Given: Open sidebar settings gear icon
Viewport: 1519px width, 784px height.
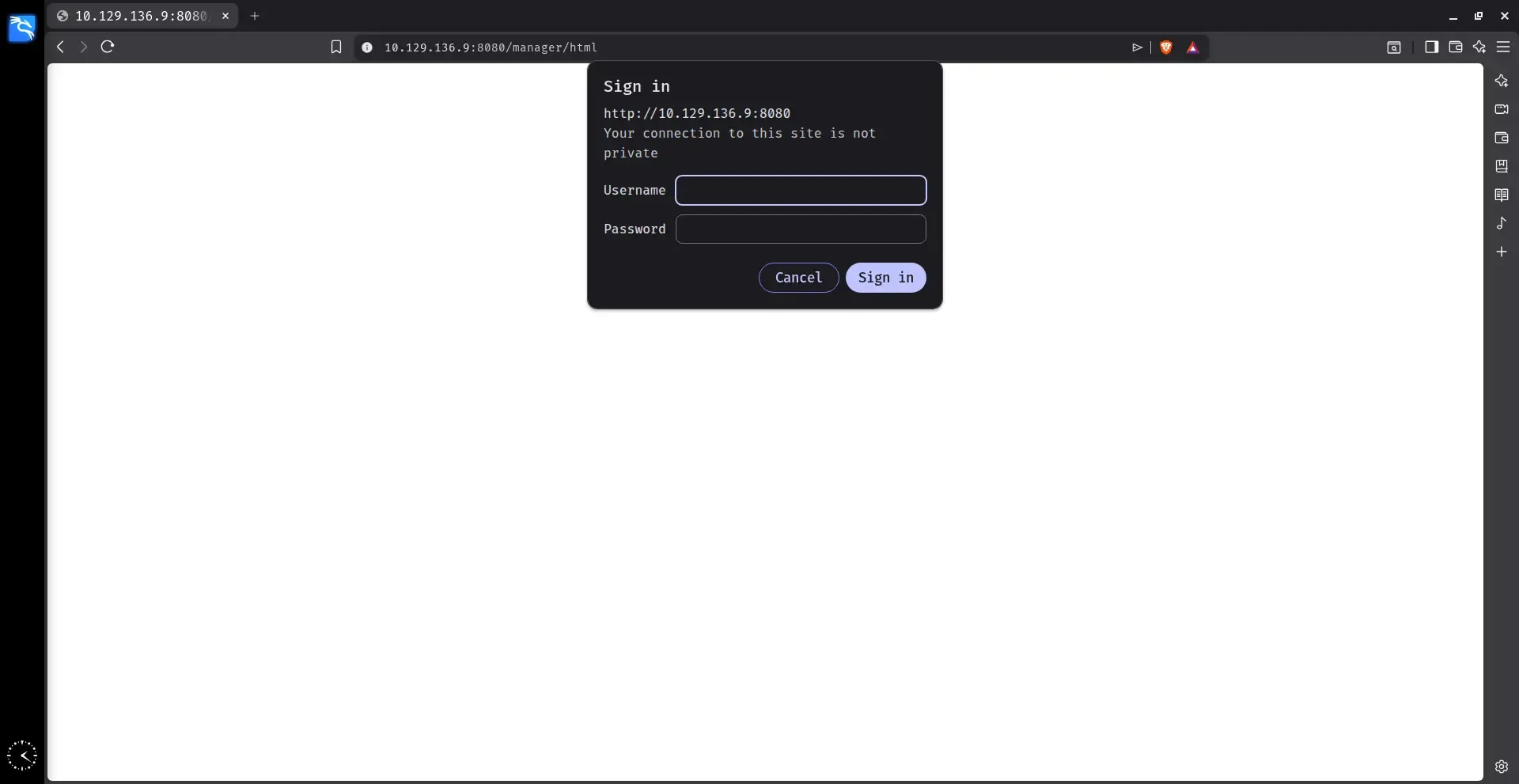Looking at the screenshot, I should coord(1502,766).
